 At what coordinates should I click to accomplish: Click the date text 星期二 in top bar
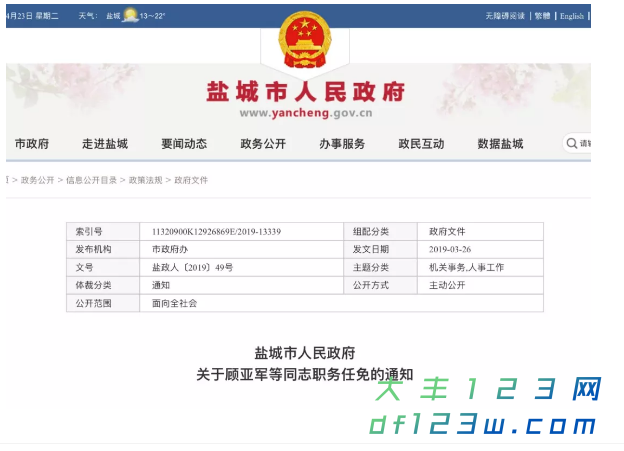(x=47, y=16)
